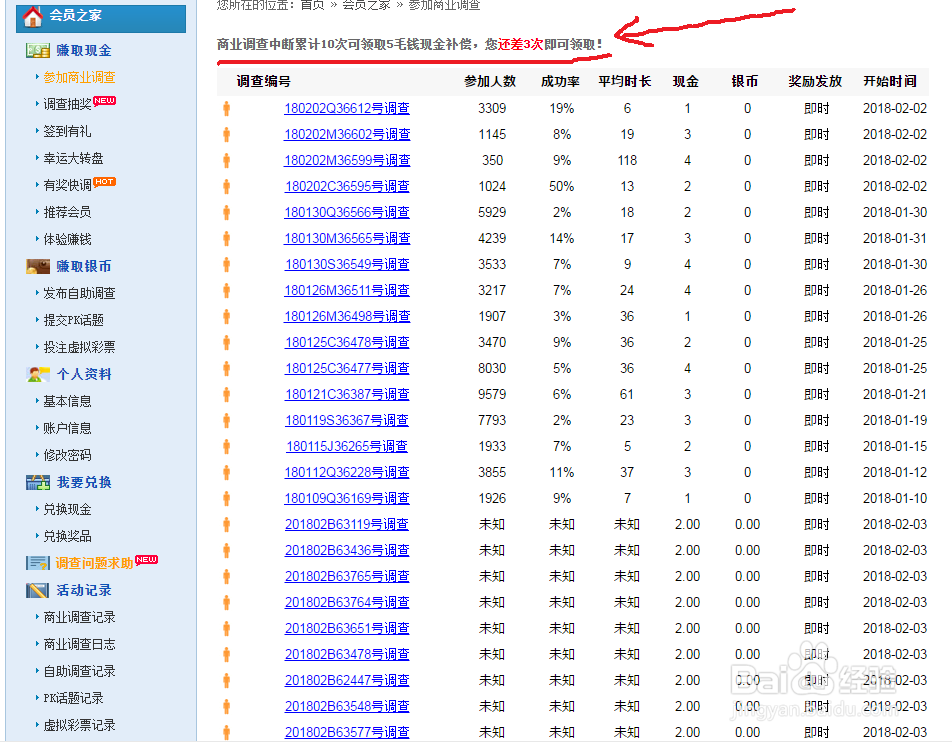Open survey link 201802B63764号调查
The image size is (952, 743).
347,603
